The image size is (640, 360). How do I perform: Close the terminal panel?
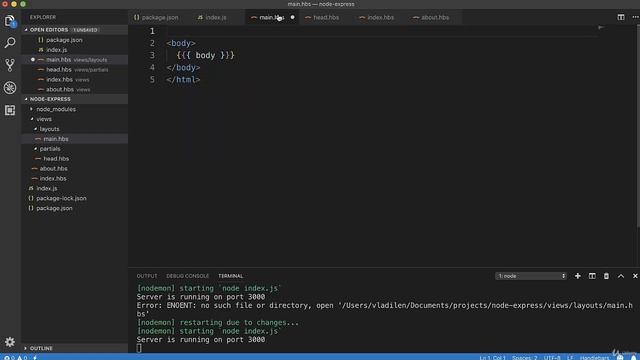(635, 276)
